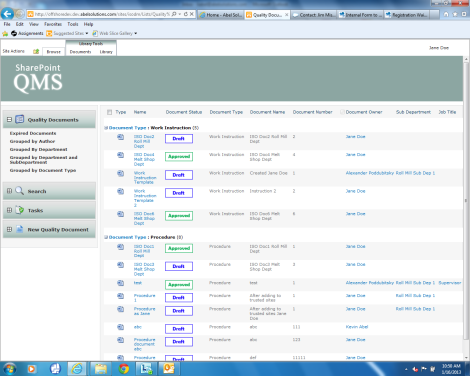470x376 pixels.
Task: Switch to the 'Home - Abel Sol...' browser tab
Action: [220, 15]
